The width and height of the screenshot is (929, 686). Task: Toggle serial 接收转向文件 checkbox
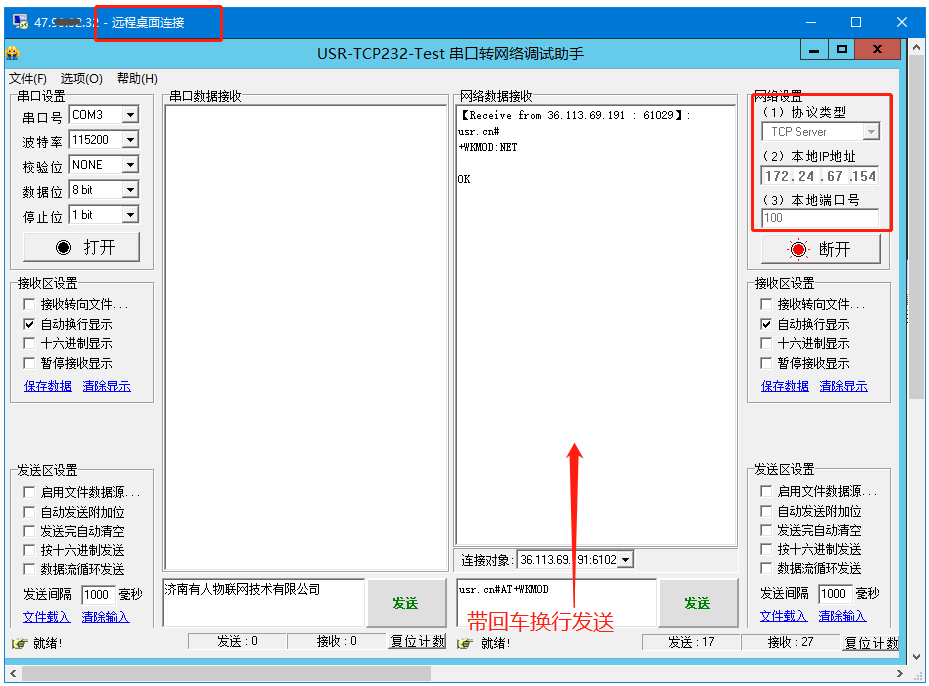coord(29,304)
